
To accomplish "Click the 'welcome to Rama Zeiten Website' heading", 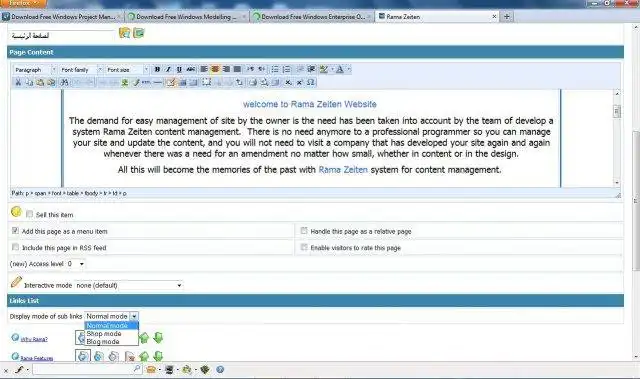I will coord(310,104).
